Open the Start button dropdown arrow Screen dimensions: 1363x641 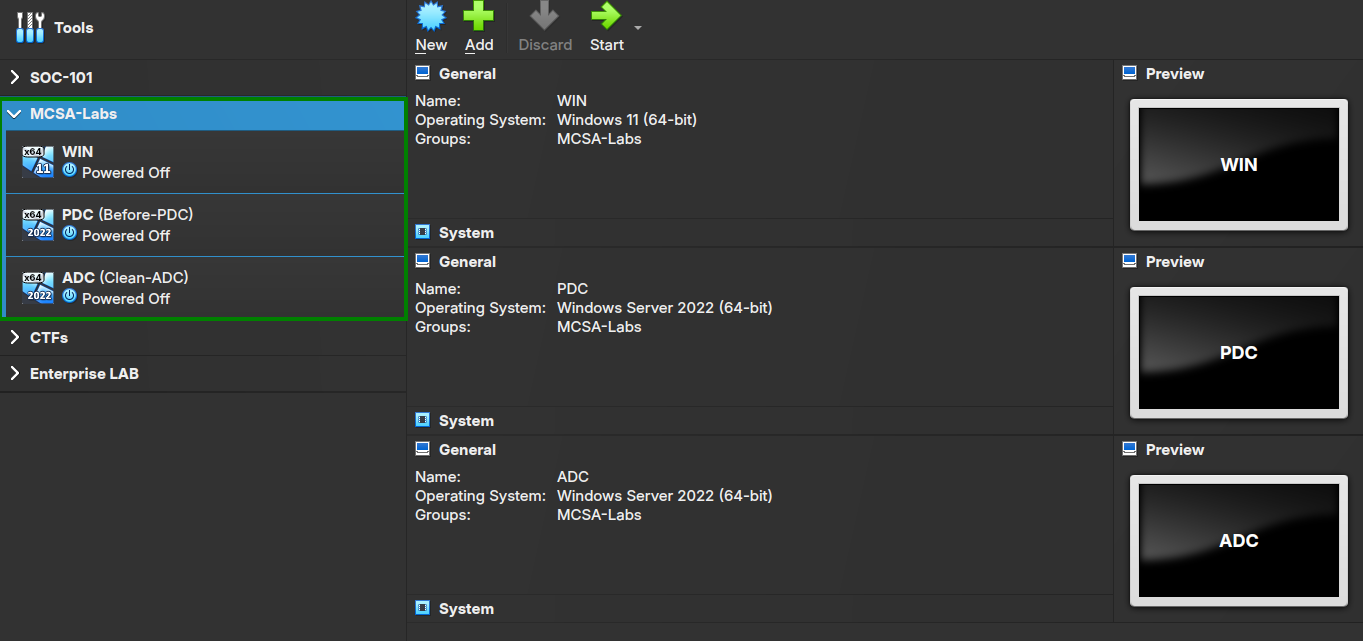click(638, 27)
